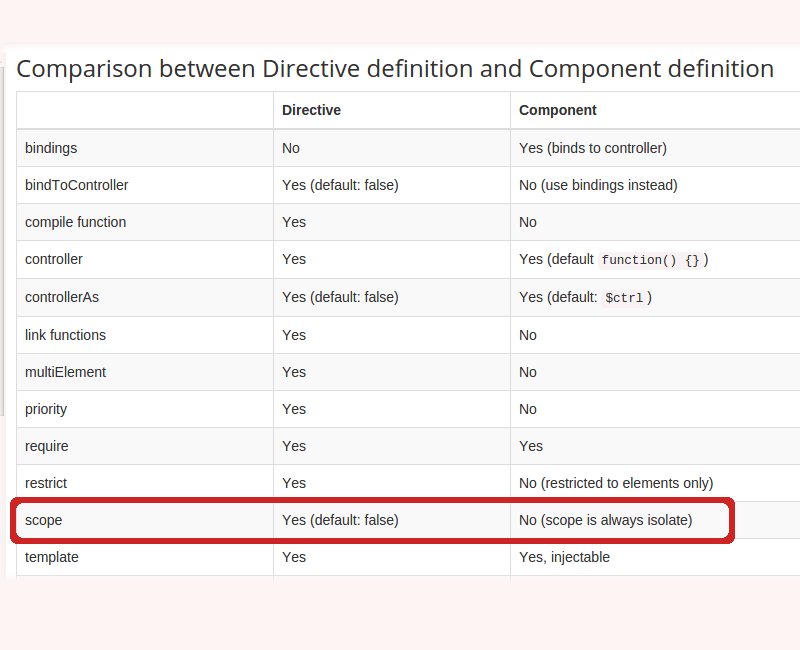The height and width of the screenshot is (650, 800).
Task: Click the restrict row label
Action: [46, 483]
